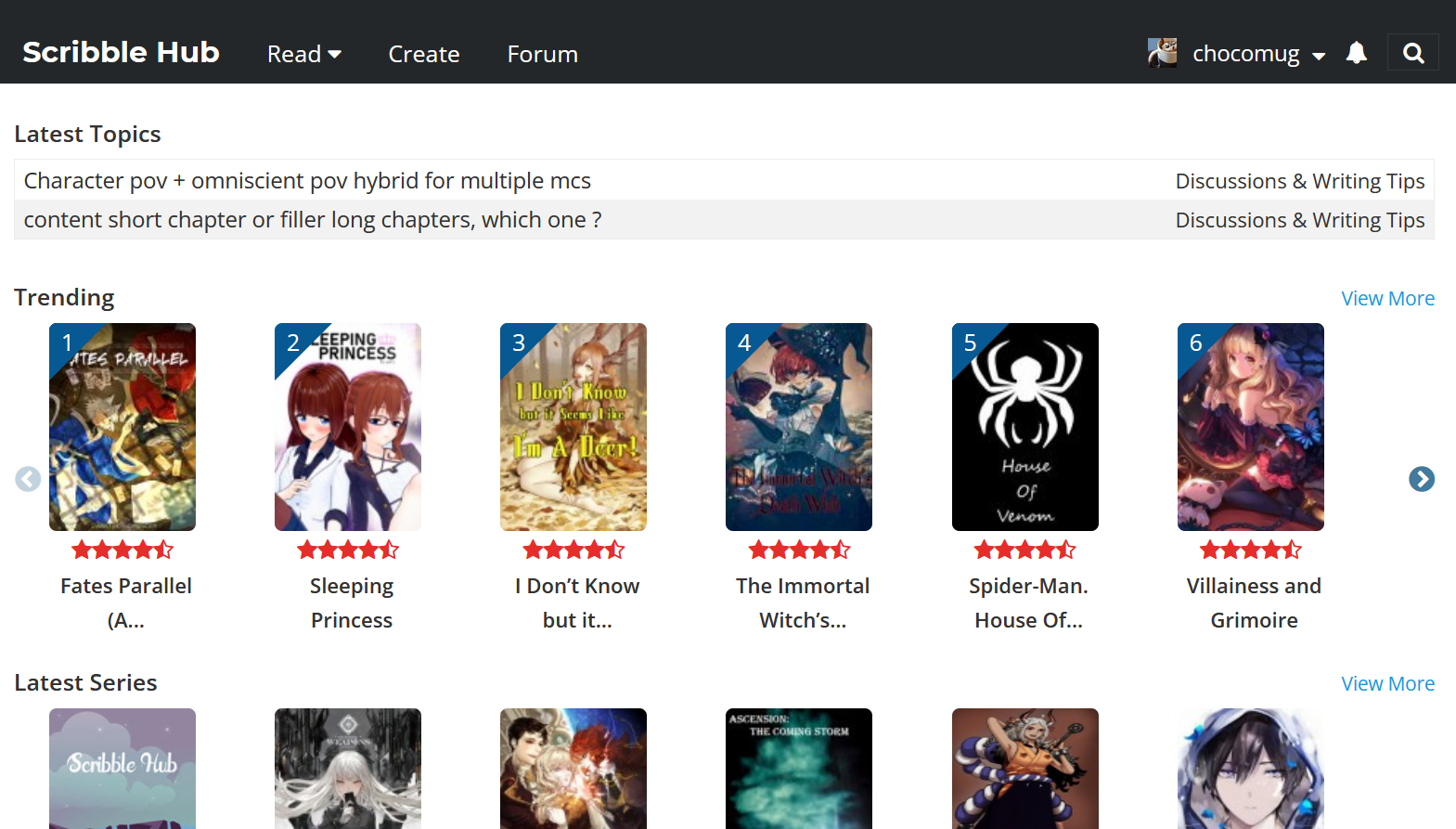This screenshot has width=1456, height=829.
Task: Click the chocomug profile avatar
Action: tap(1162, 53)
